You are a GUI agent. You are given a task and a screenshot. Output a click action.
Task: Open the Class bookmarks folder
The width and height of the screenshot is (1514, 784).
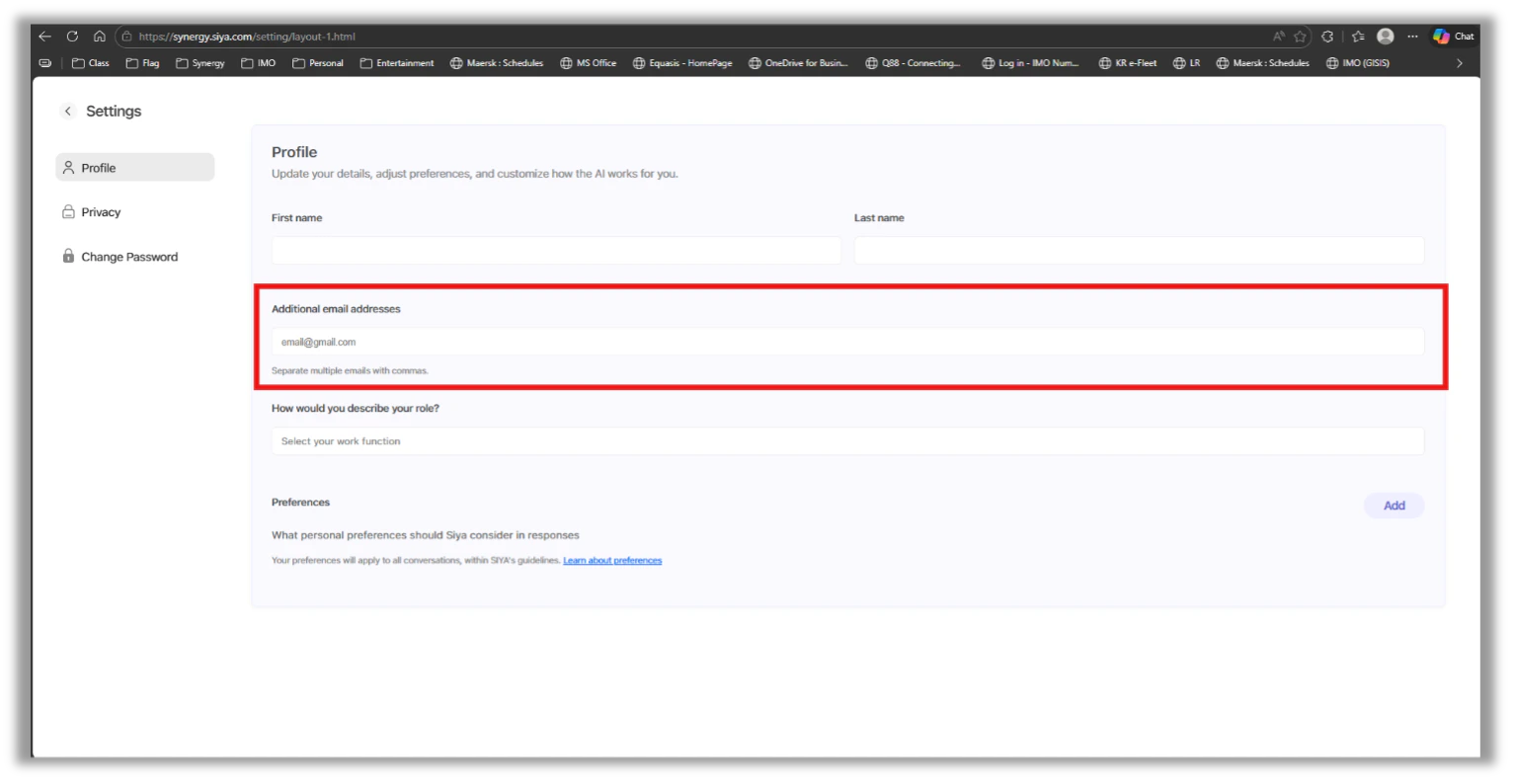90,63
